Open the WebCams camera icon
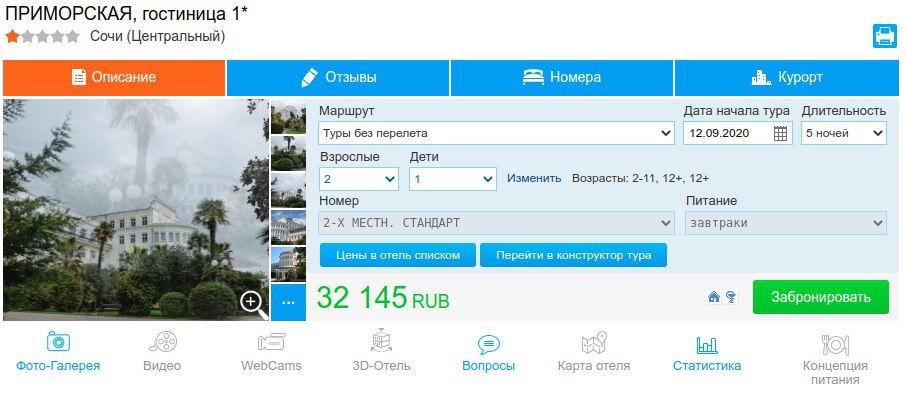This screenshot has height=395, width=906. [x=272, y=342]
